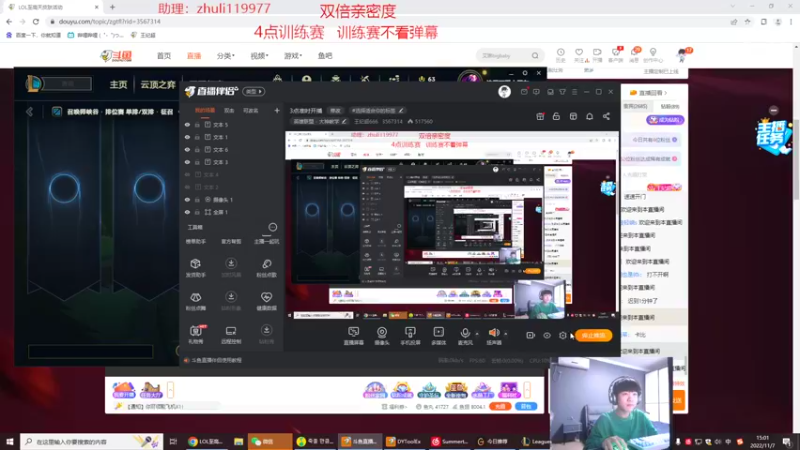Expand the toolbox more-options circle
The width and height of the screenshot is (800, 450).
[272, 227]
